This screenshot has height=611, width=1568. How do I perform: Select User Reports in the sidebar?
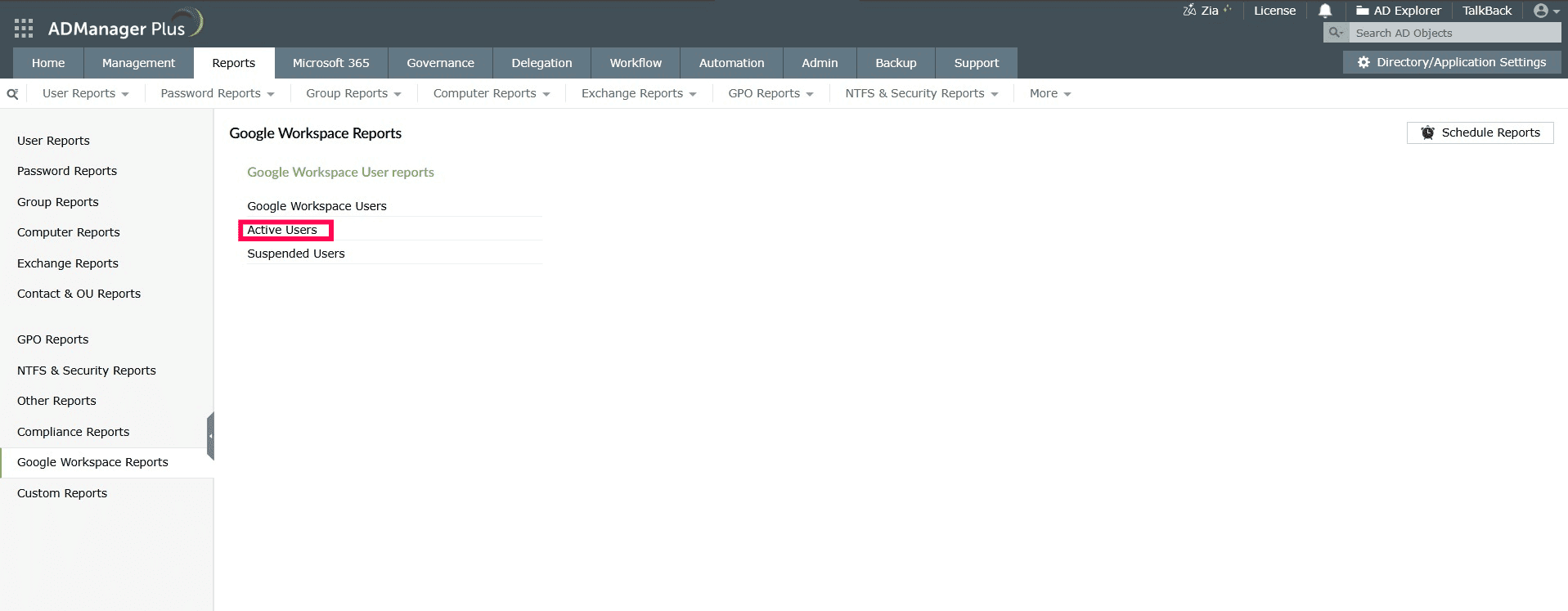[53, 141]
